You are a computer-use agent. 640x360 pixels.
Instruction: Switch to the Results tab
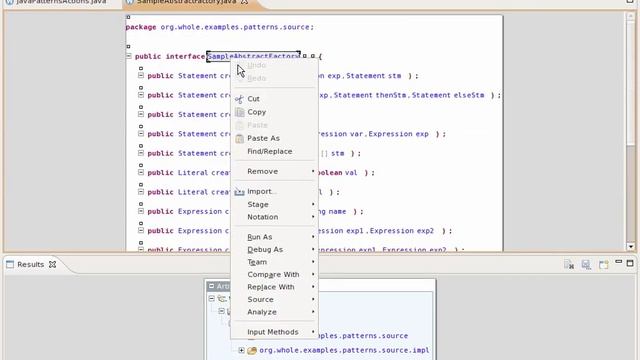point(31,264)
